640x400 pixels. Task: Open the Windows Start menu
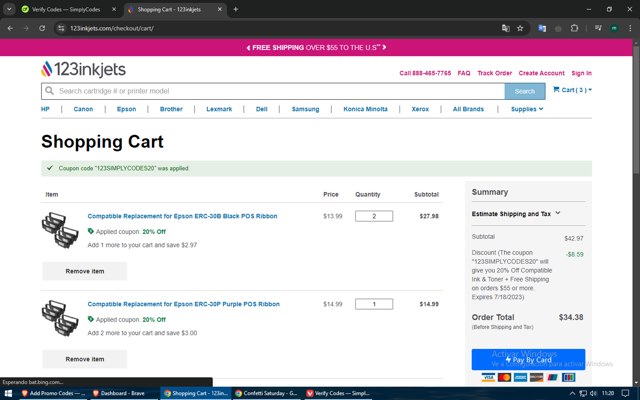click(8, 393)
